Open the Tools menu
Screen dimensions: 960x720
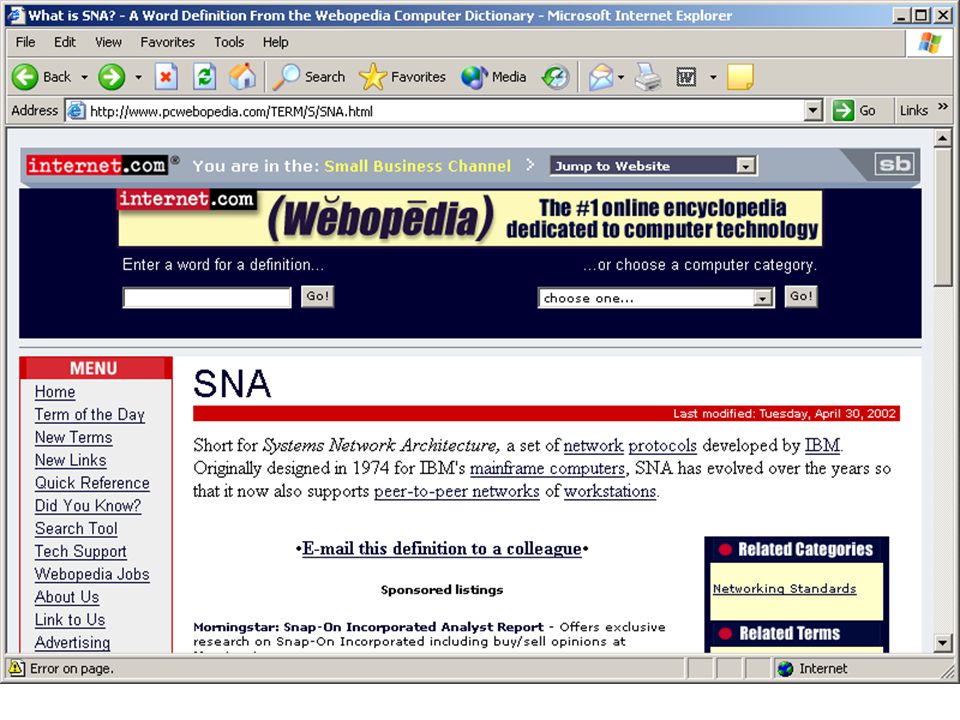point(229,42)
